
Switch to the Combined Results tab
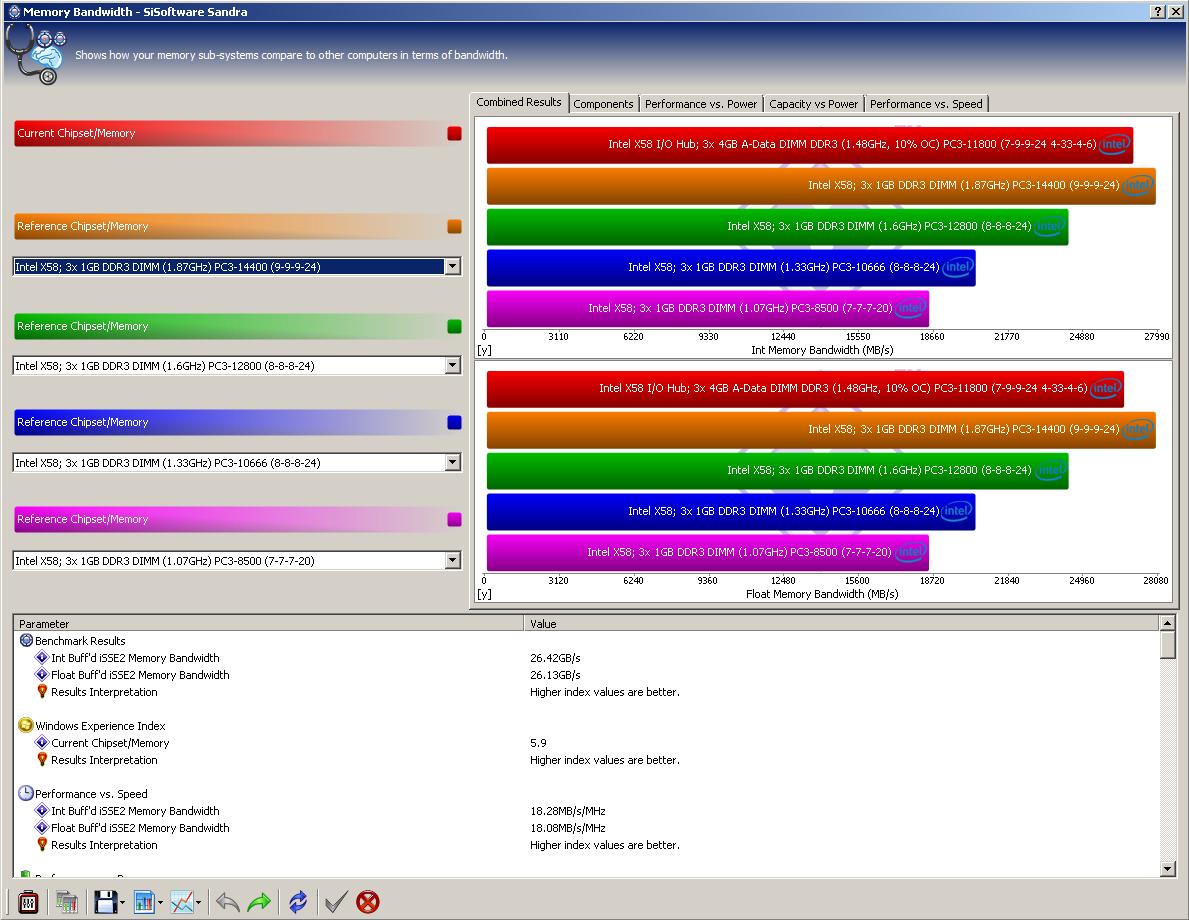519,102
